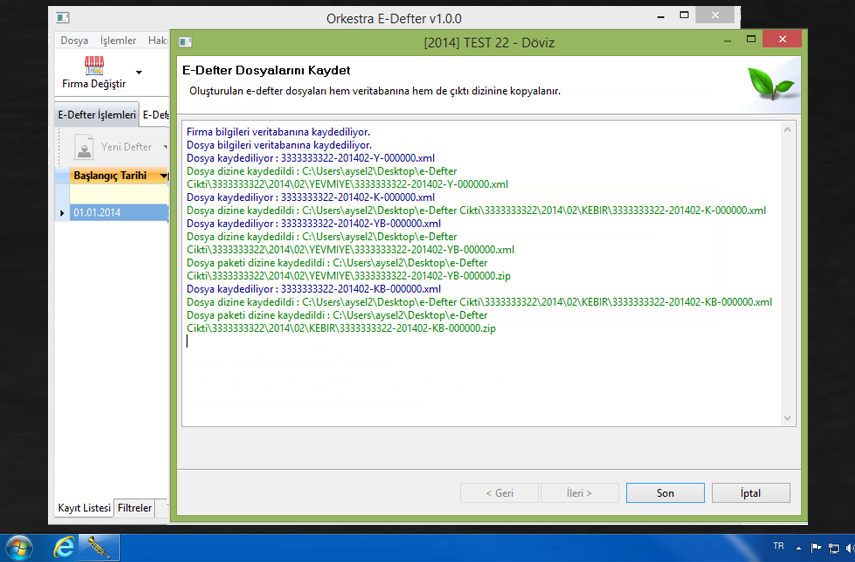
Task: Click the TR language indicator in tray
Action: 778,547
